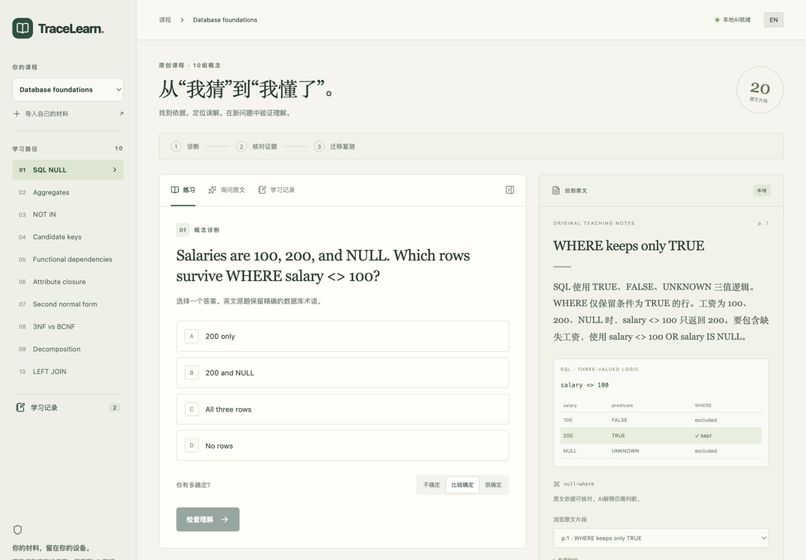This screenshot has height=560, width=806.
Task: Toggle the language with the EN button
Action: click(x=774, y=20)
